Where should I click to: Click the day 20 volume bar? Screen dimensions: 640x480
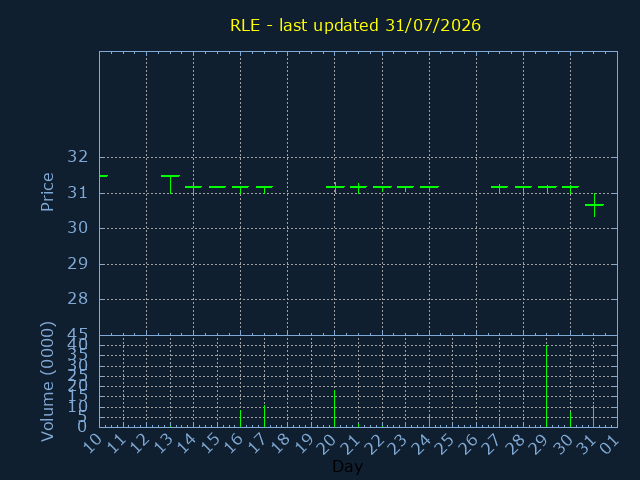coord(335,409)
